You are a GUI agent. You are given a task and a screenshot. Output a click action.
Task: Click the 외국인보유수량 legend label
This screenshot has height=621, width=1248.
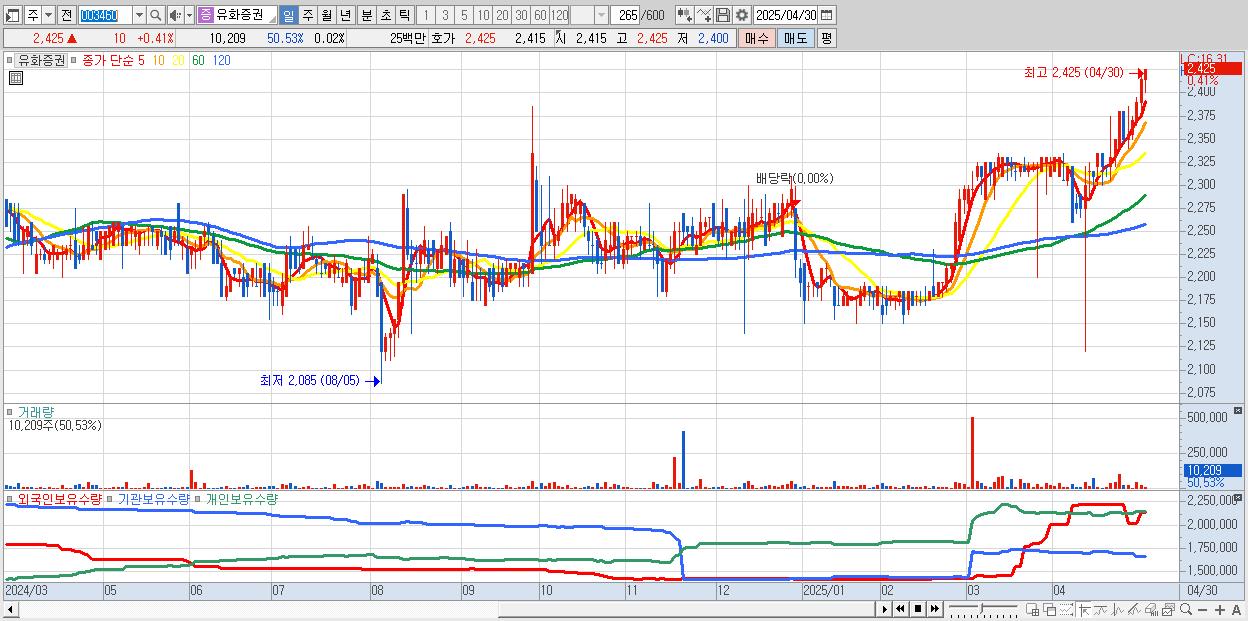[x=59, y=498]
